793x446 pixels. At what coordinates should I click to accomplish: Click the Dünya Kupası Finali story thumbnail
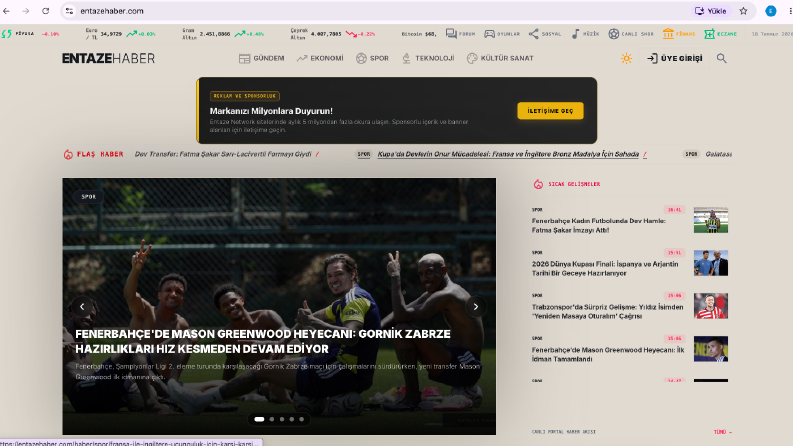[x=711, y=263]
